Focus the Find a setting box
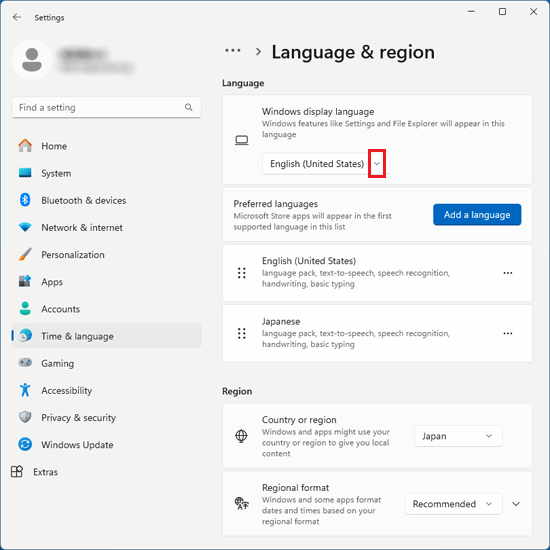Screen dimensions: 550x550 coord(106,107)
